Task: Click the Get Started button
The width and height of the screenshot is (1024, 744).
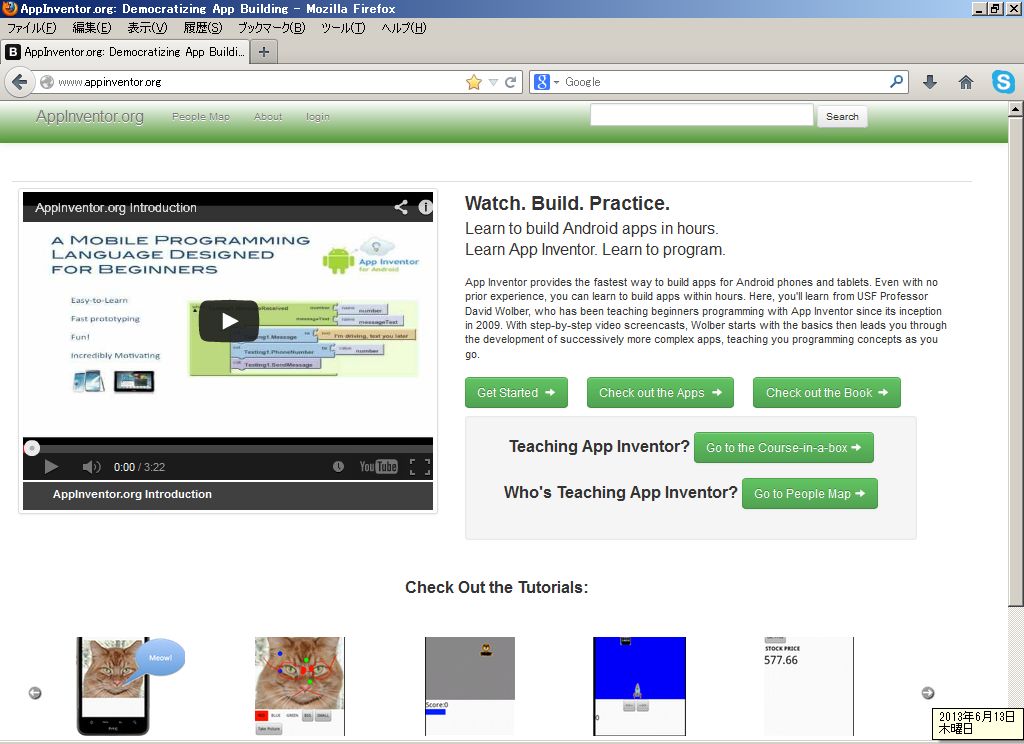Action: click(516, 392)
